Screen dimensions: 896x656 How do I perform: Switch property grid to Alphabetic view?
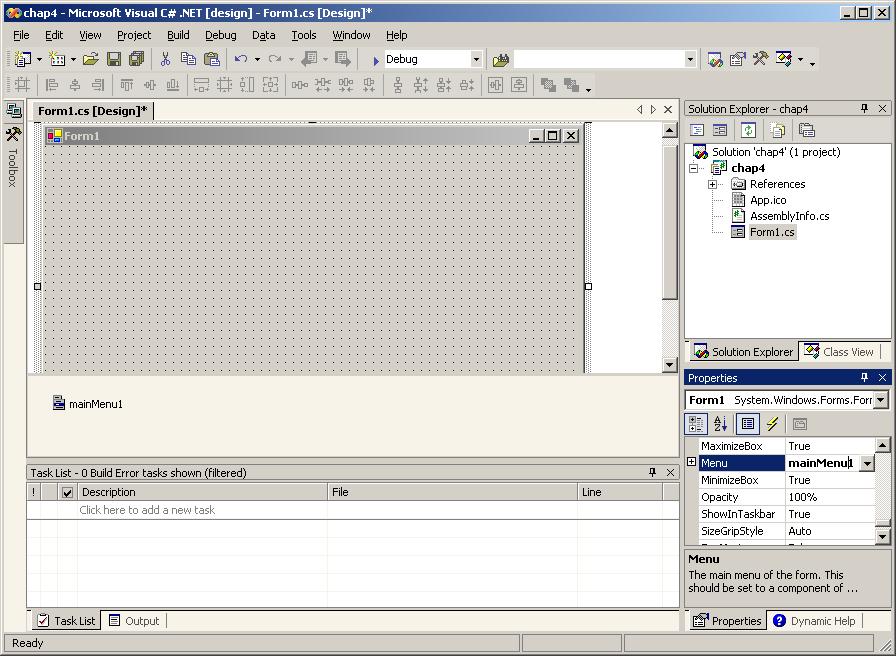tap(720, 423)
